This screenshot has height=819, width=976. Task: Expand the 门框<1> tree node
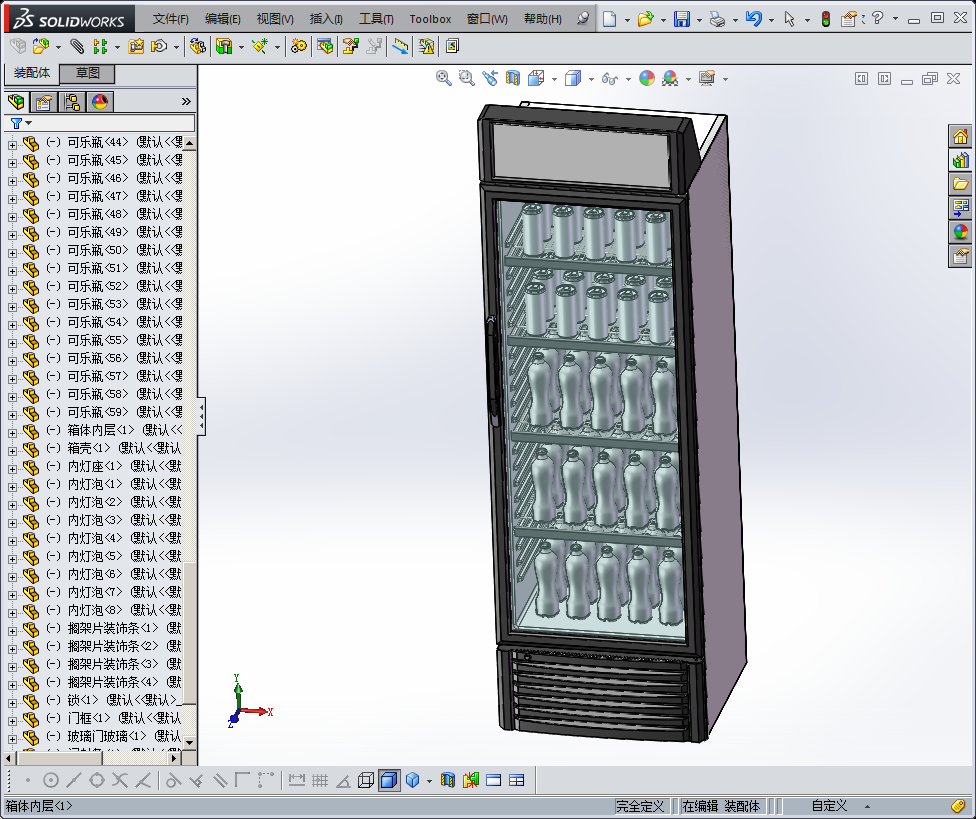12,721
